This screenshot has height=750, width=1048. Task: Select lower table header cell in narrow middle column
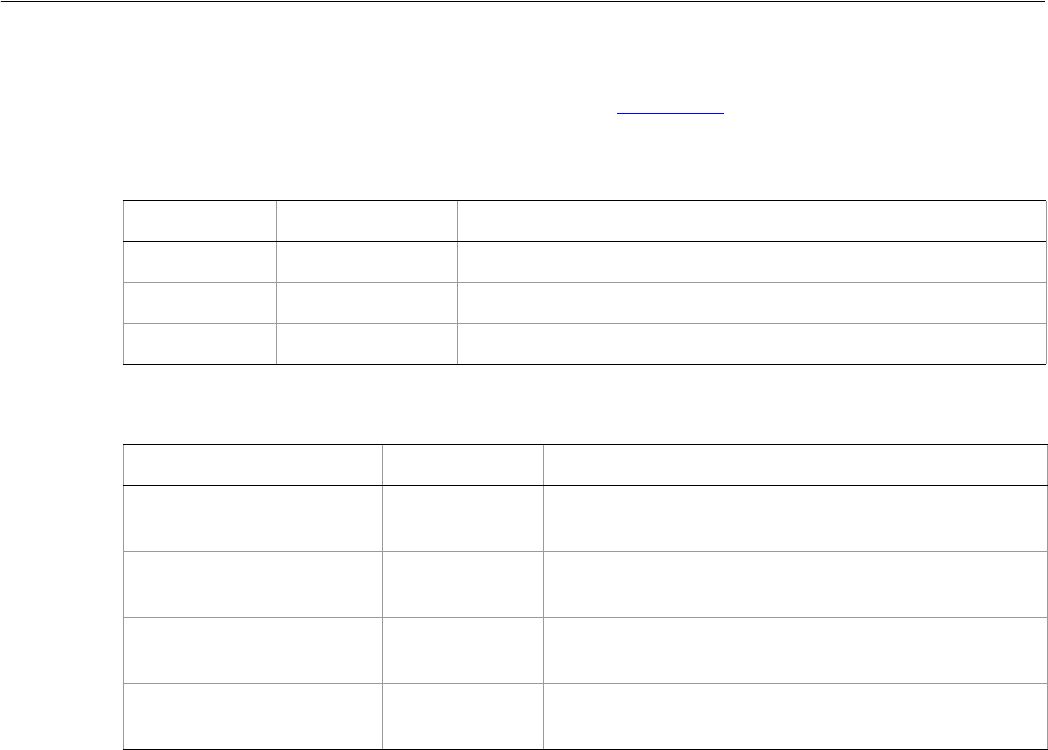[x=463, y=465]
